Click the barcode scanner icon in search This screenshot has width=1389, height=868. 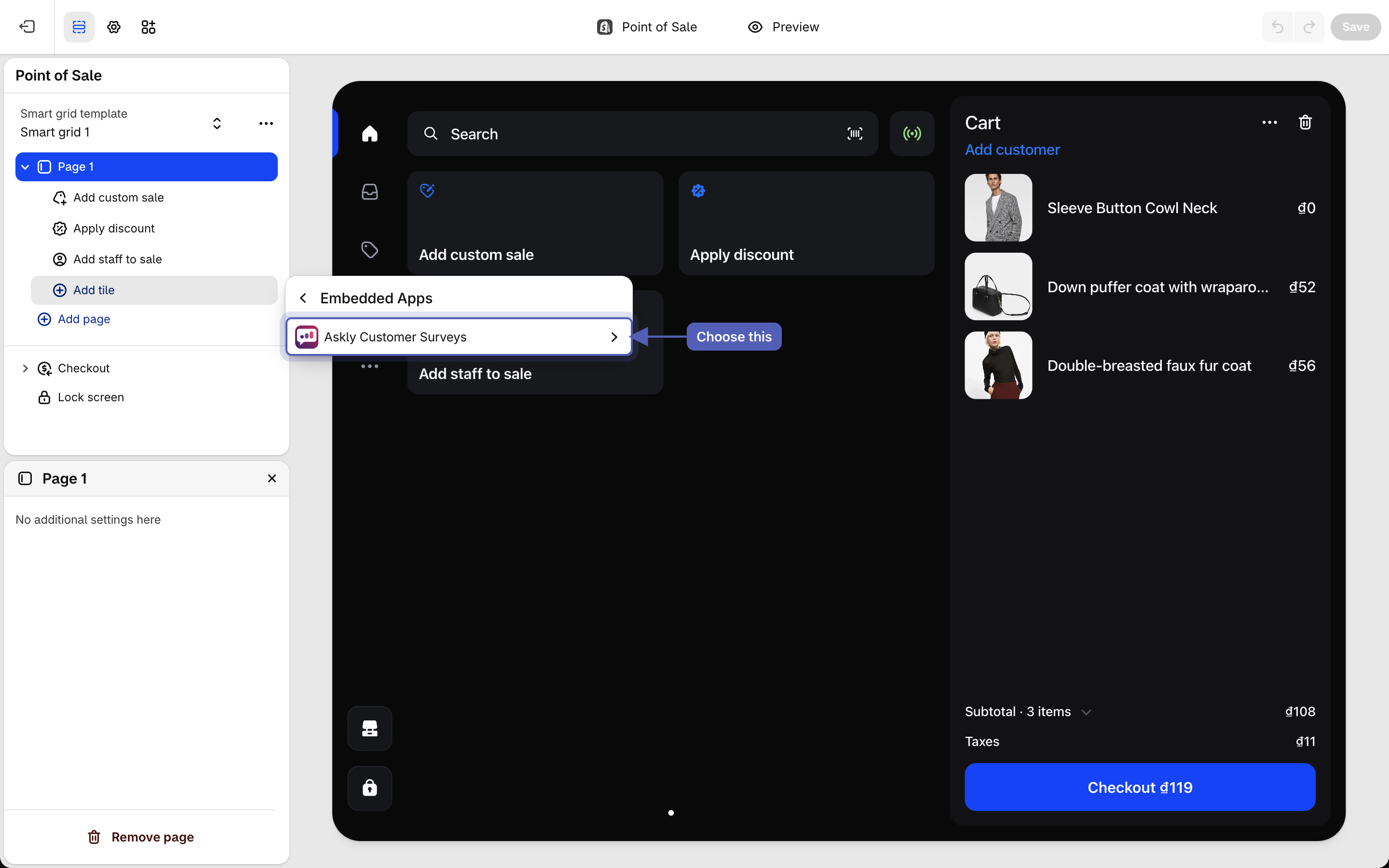855,134
